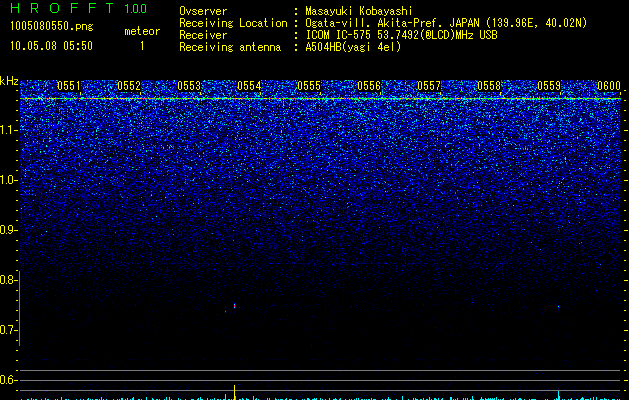This screenshot has width=629, height=400.
Task: Click the yellow spike on the bottom trace
Action: 234,392
